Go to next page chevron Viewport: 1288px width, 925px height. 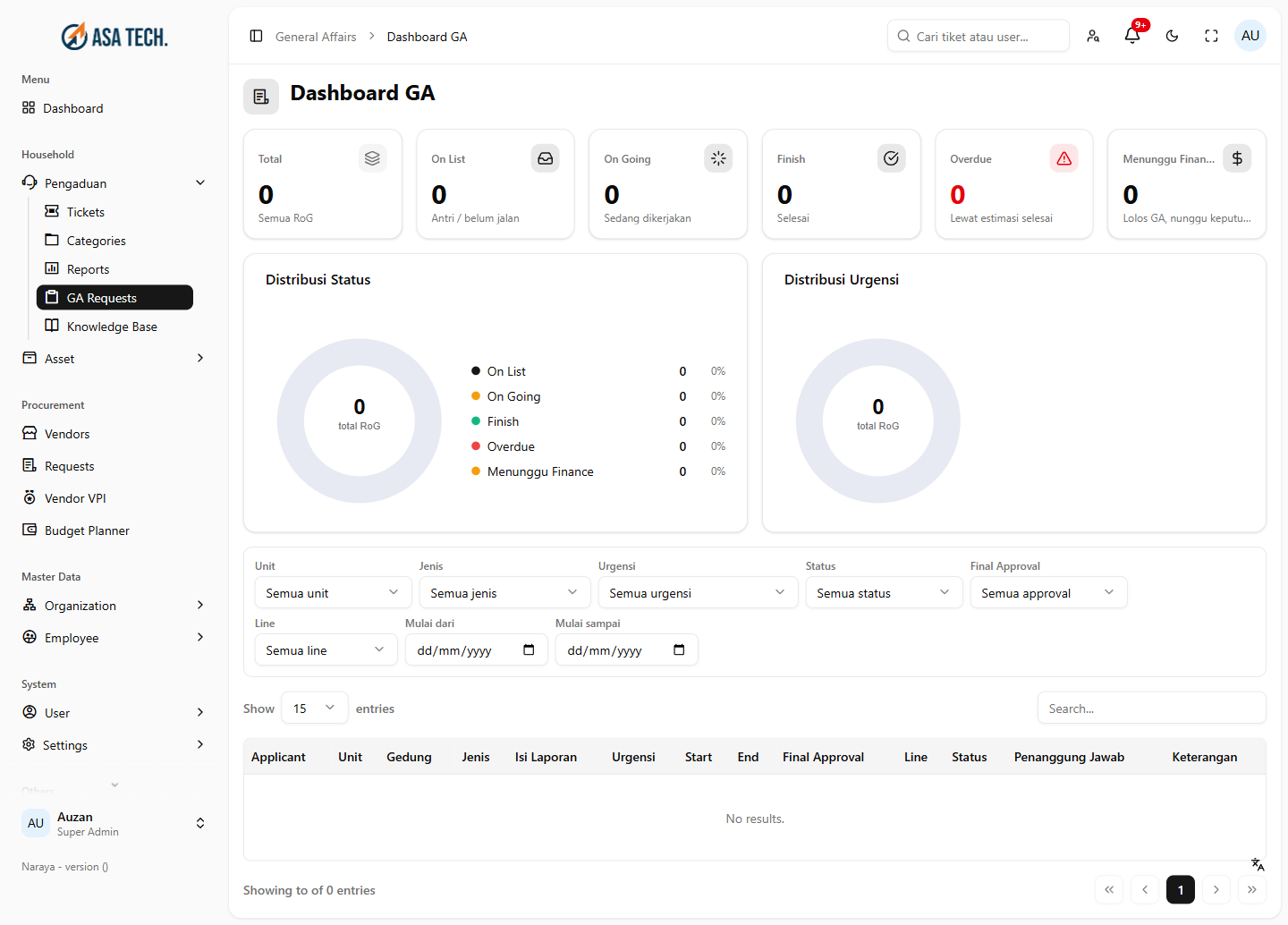(1216, 889)
